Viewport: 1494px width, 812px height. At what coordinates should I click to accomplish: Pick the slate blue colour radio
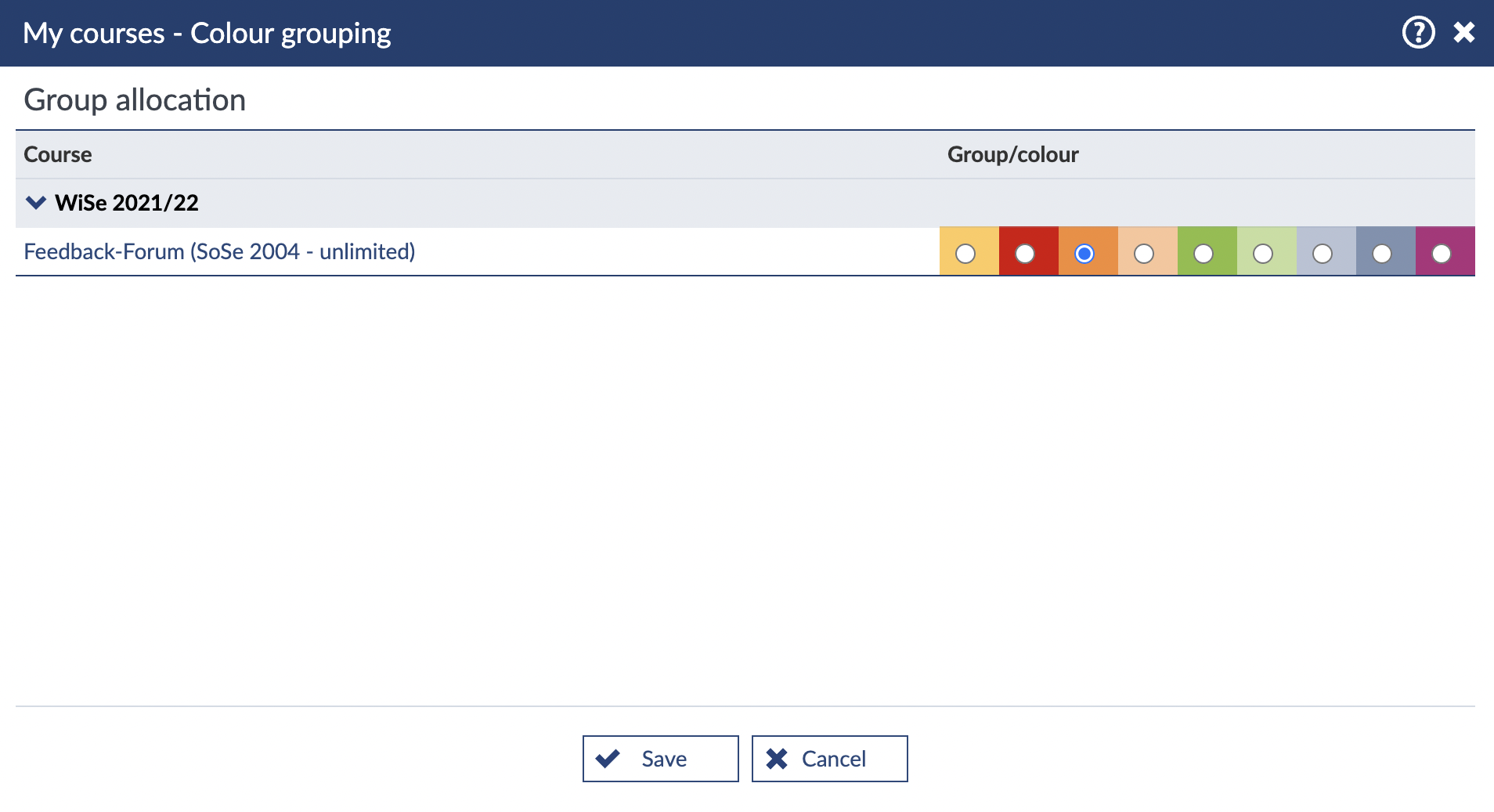(1382, 254)
